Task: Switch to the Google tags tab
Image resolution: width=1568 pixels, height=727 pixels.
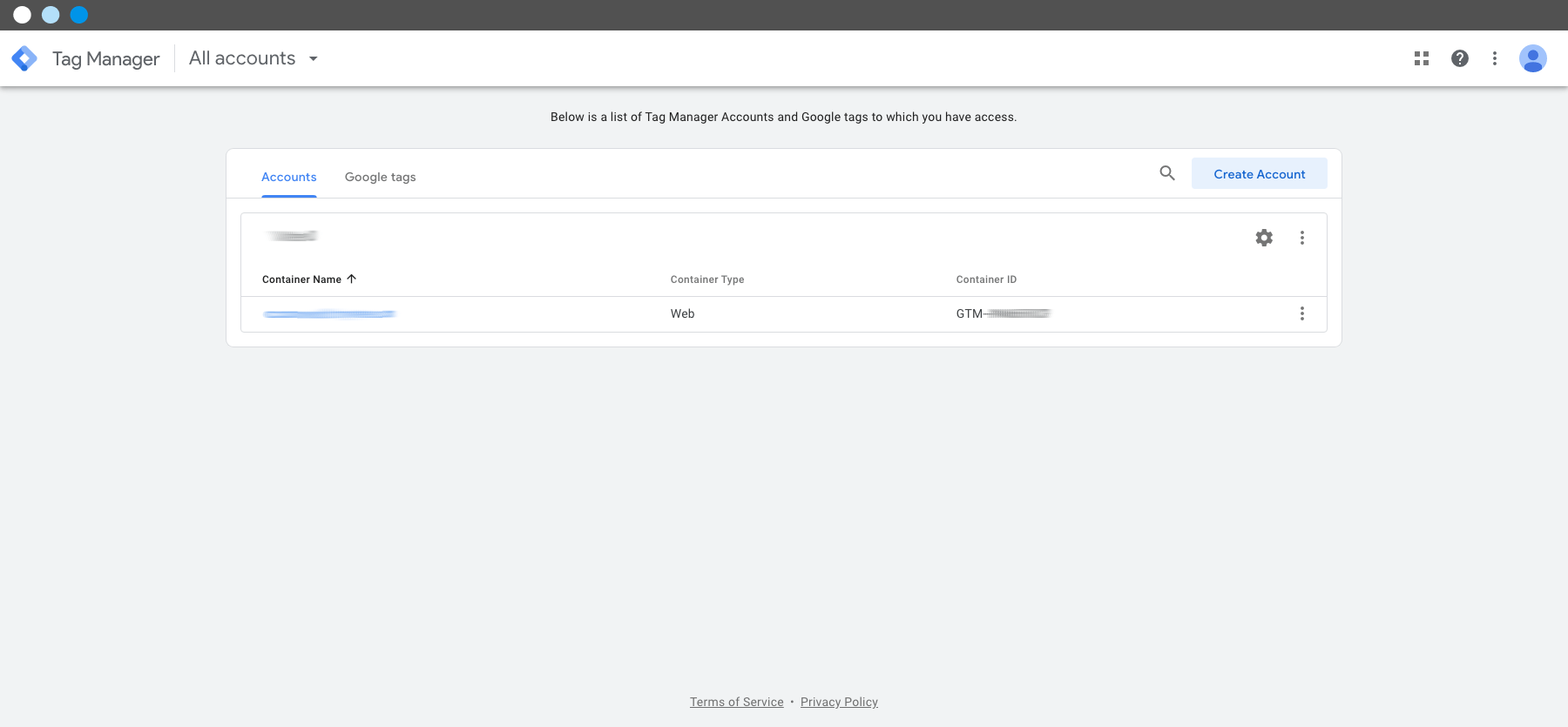Action: pyautogui.click(x=381, y=177)
